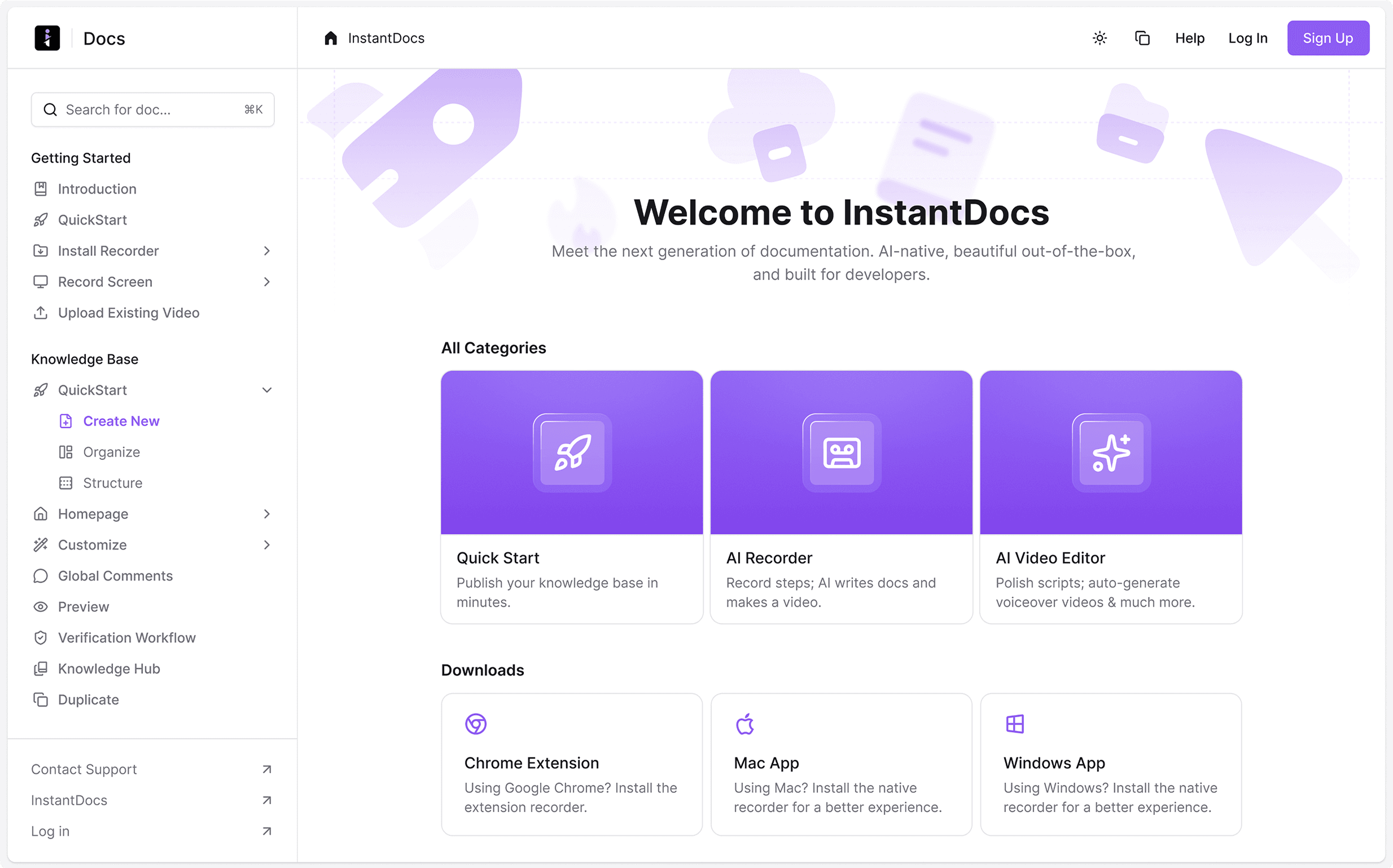Screen dimensions: 1393x868
Task: Expand the Install Recorder section
Action: tap(266, 251)
